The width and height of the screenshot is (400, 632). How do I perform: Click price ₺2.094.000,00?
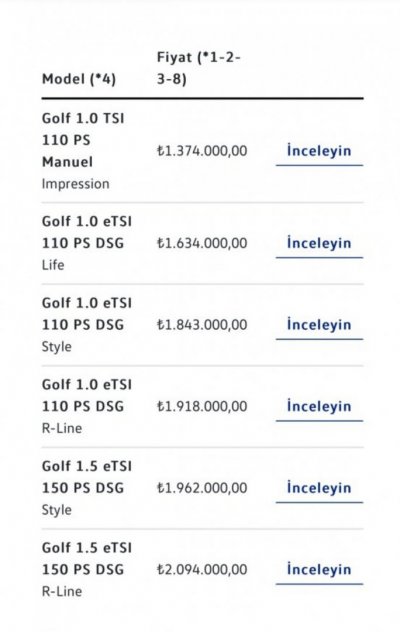pos(202,570)
